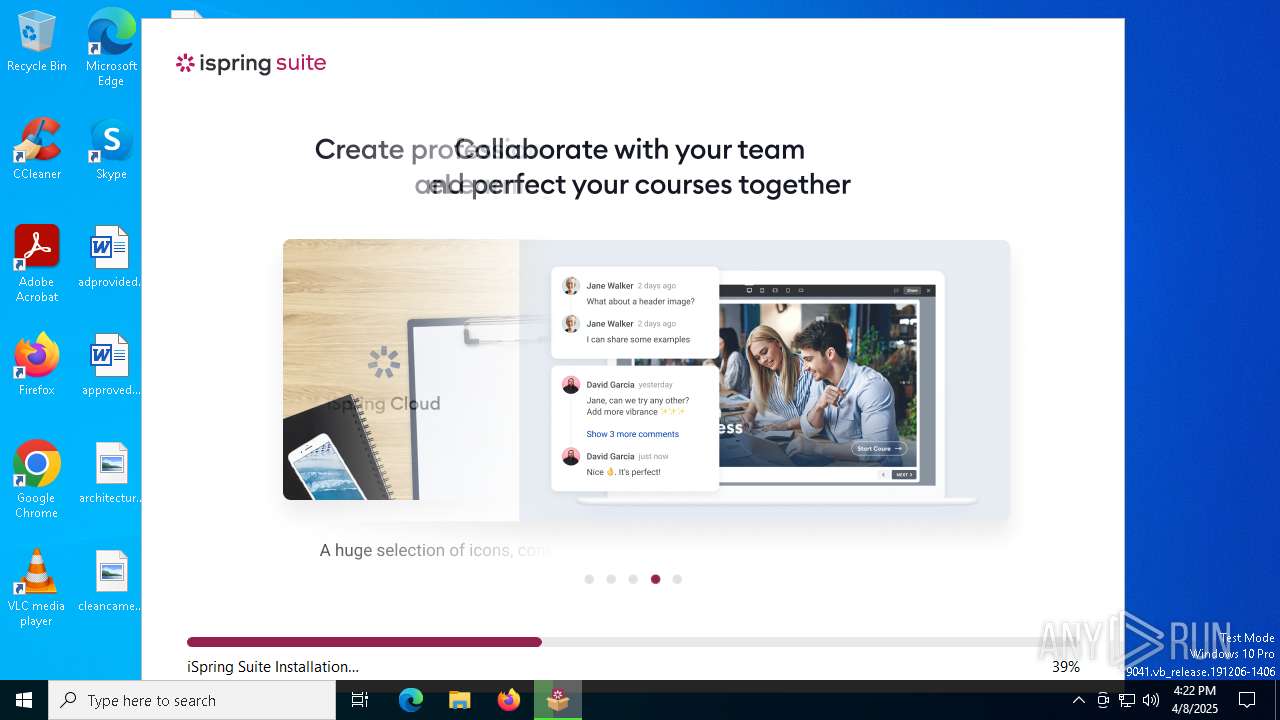Open the Google Chrome desktop shortcut
The width and height of the screenshot is (1280, 720).
[x=37, y=480]
